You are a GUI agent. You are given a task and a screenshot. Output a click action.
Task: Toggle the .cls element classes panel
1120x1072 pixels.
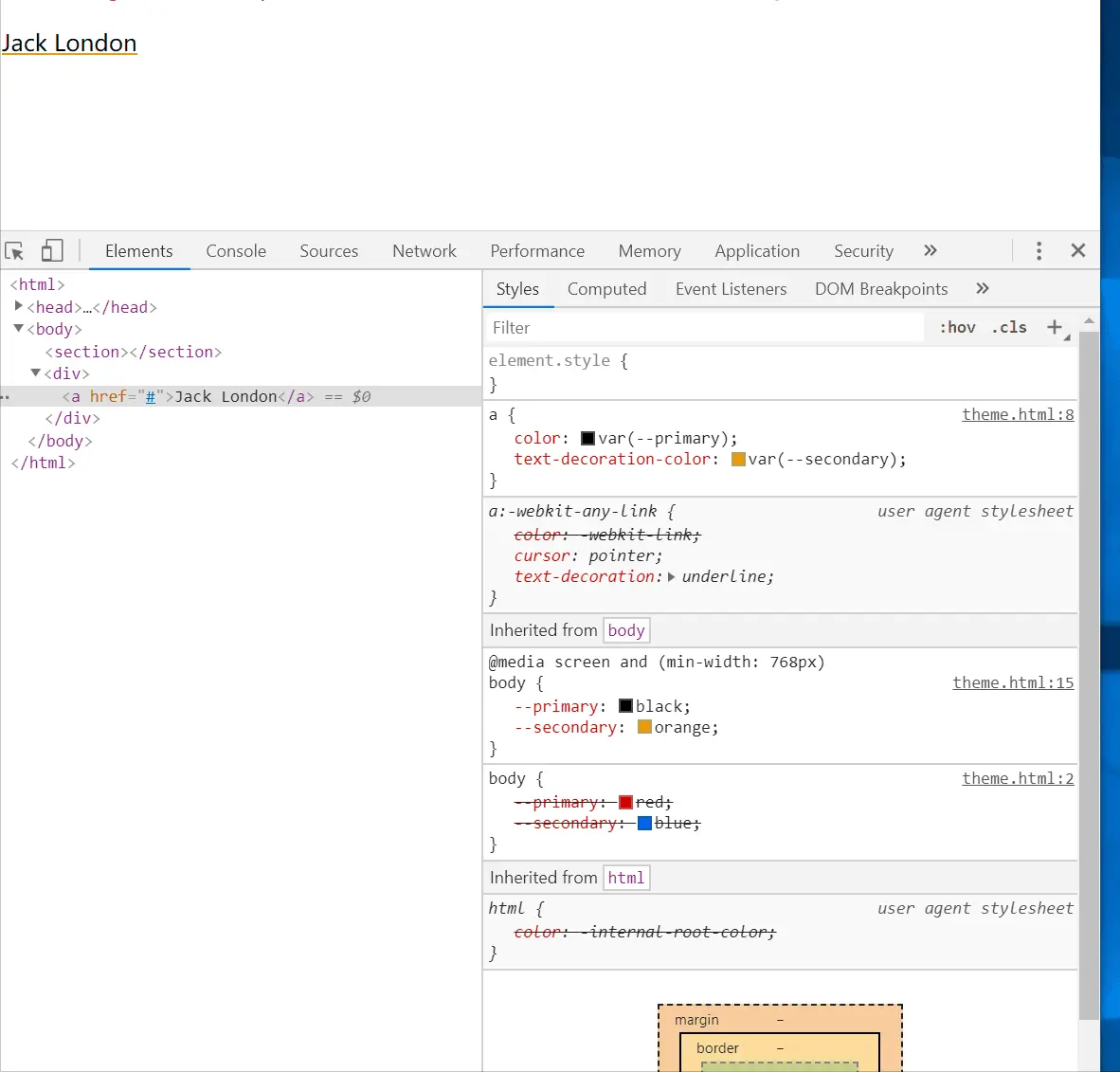click(x=1008, y=327)
